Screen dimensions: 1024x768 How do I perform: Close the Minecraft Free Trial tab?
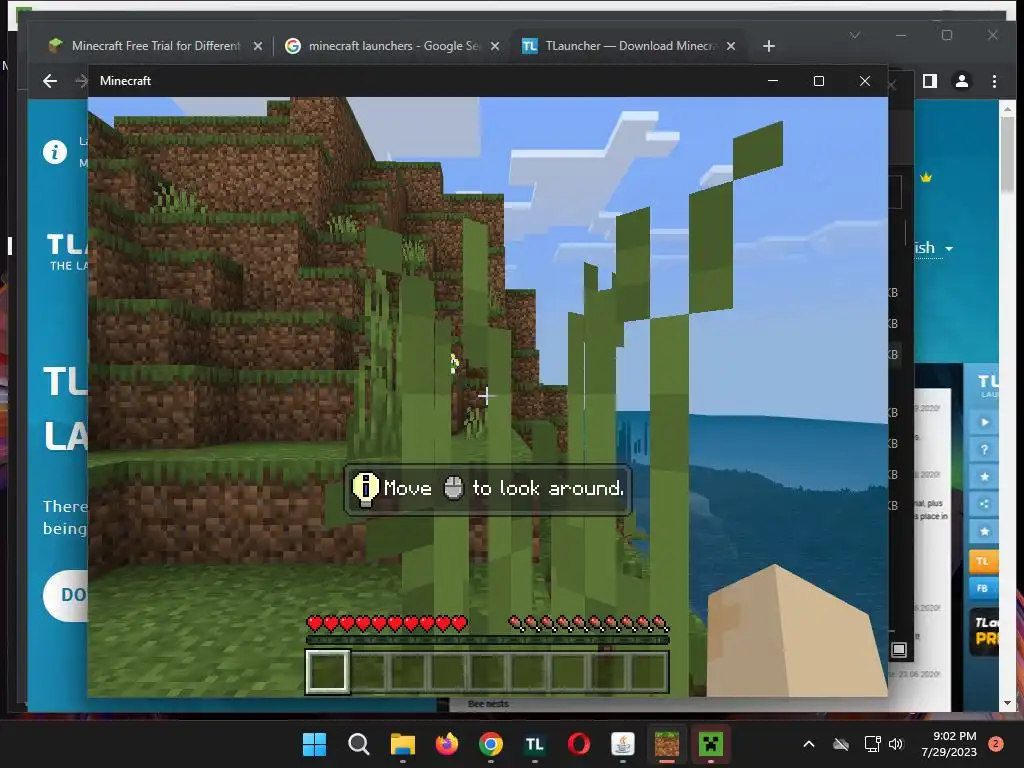click(x=258, y=46)
